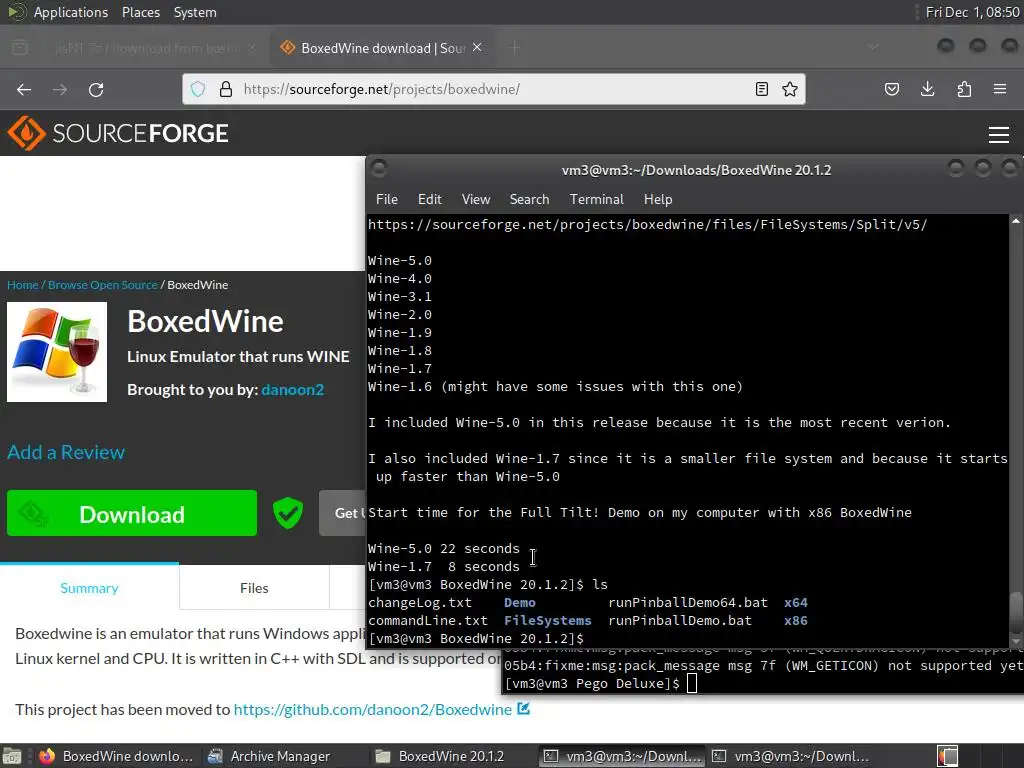Image resolution: width=1024 pixels, height=768 pixels.
Task: Click the green Download button
Action: [132, 513]
